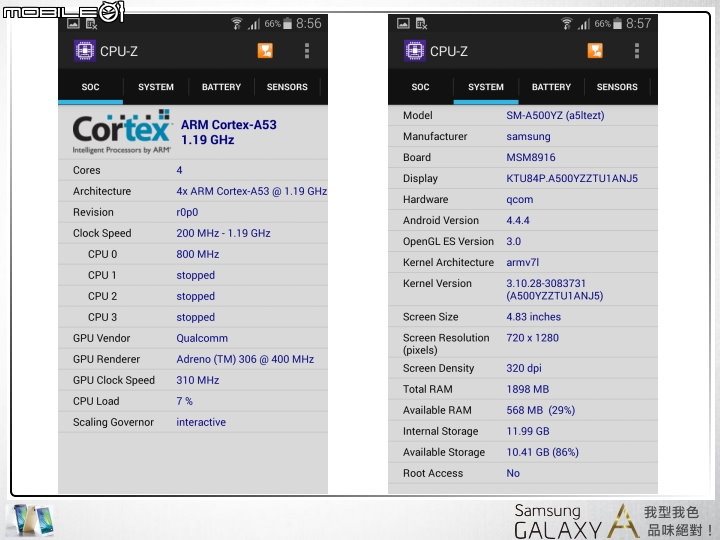Select SYSTEM tab in left screen
The height and width of the screenshot is (540, 720).
156,87
